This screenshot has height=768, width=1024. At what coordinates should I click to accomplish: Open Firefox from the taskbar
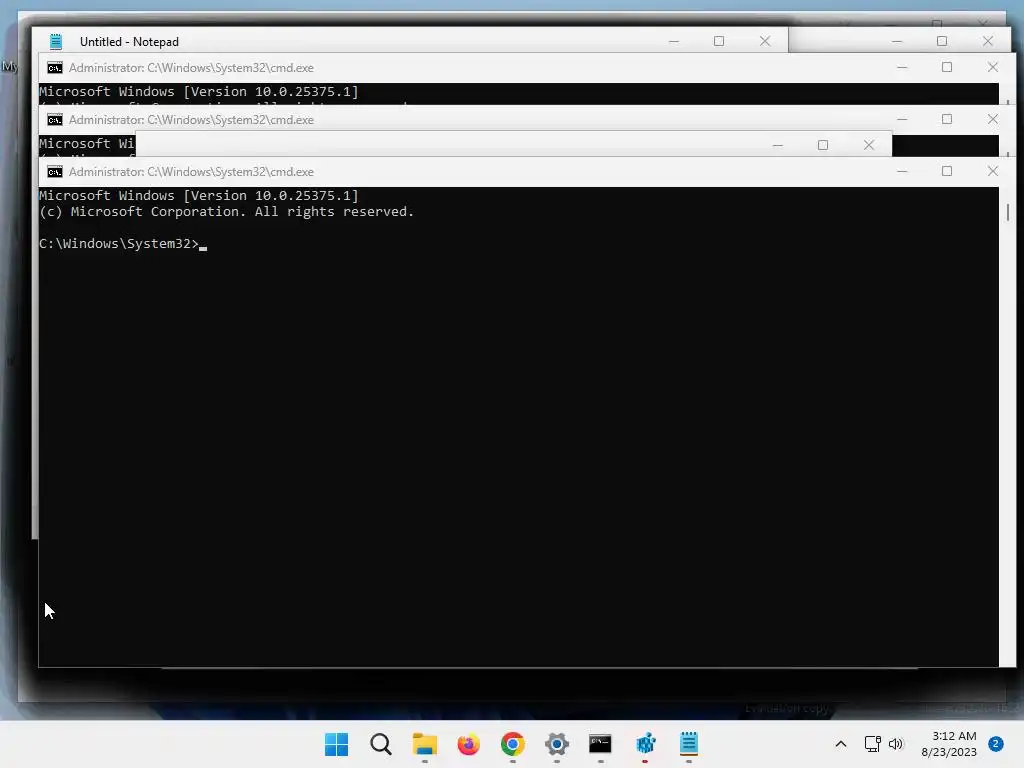(x=468, y=744)
